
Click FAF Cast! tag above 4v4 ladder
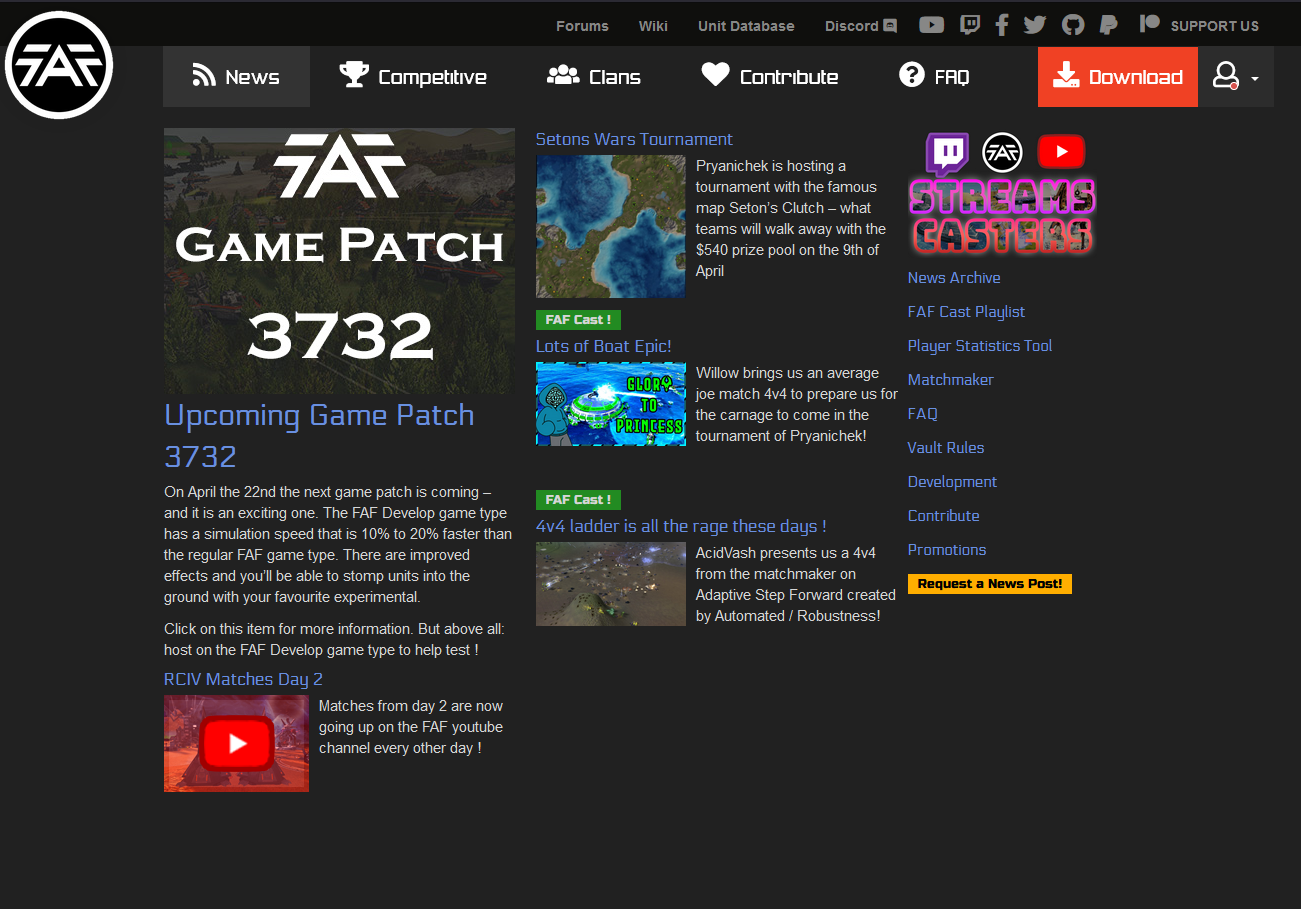click(578, 500)
